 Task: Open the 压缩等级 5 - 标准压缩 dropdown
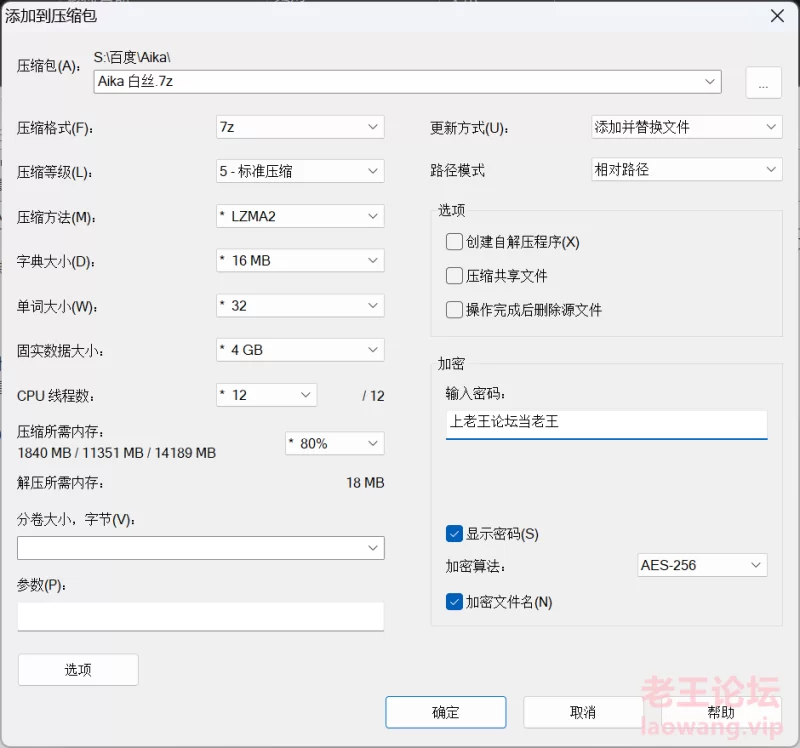(300, 171)
